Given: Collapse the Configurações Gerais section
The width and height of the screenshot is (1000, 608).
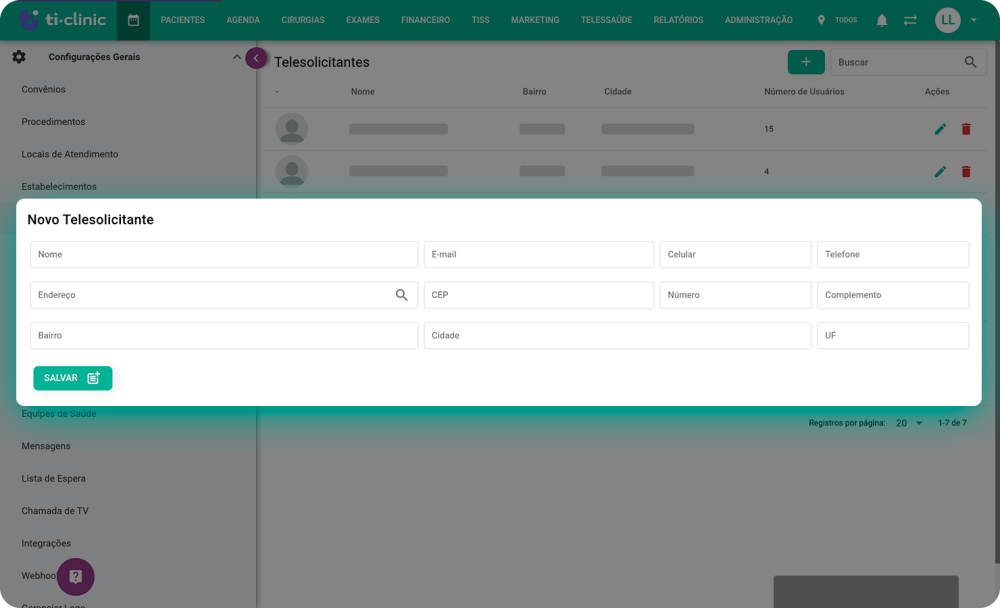Looking at the screenshot, I should [237, 57].
